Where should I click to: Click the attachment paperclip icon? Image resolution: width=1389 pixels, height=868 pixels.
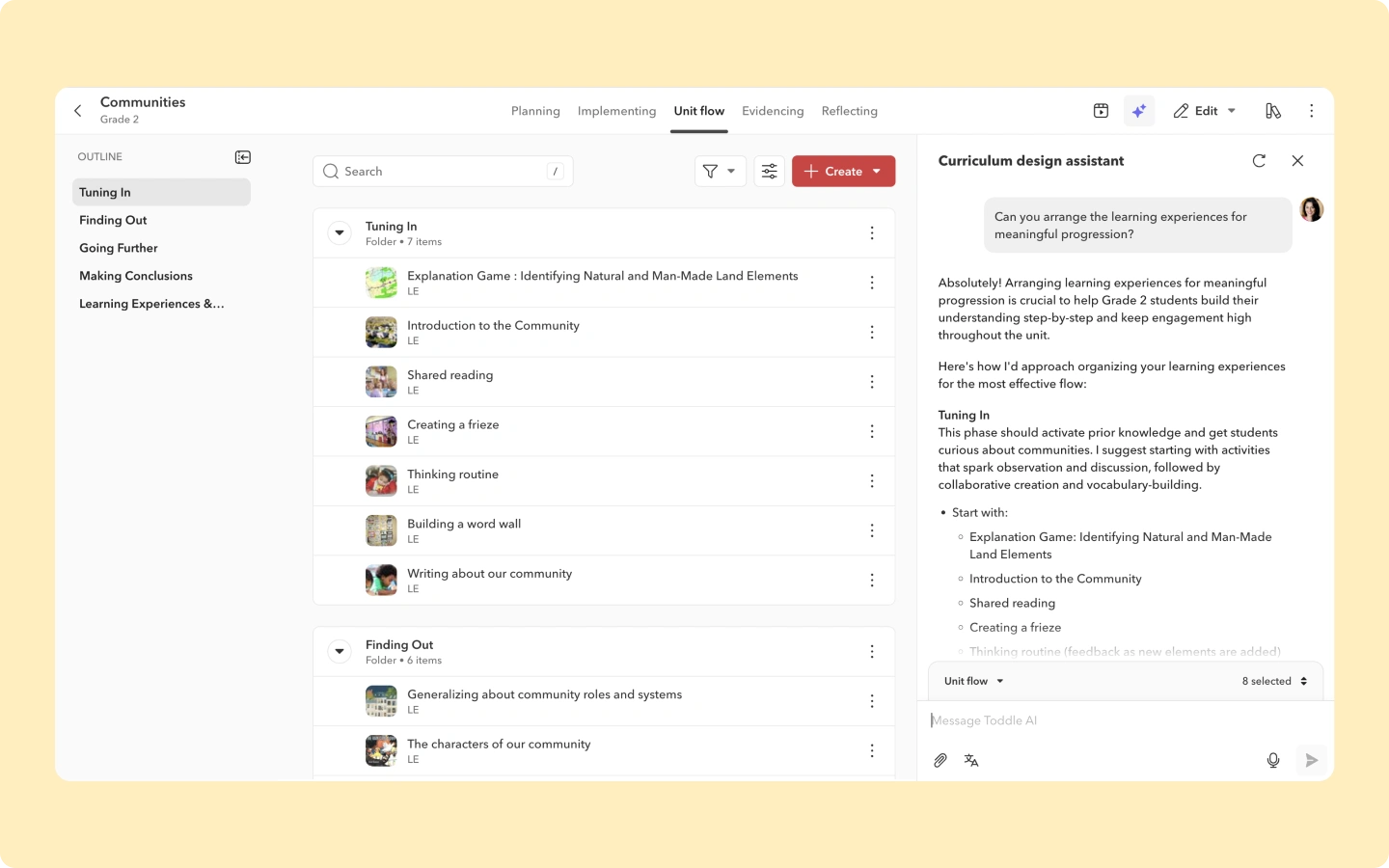click(x=940, y=760)
